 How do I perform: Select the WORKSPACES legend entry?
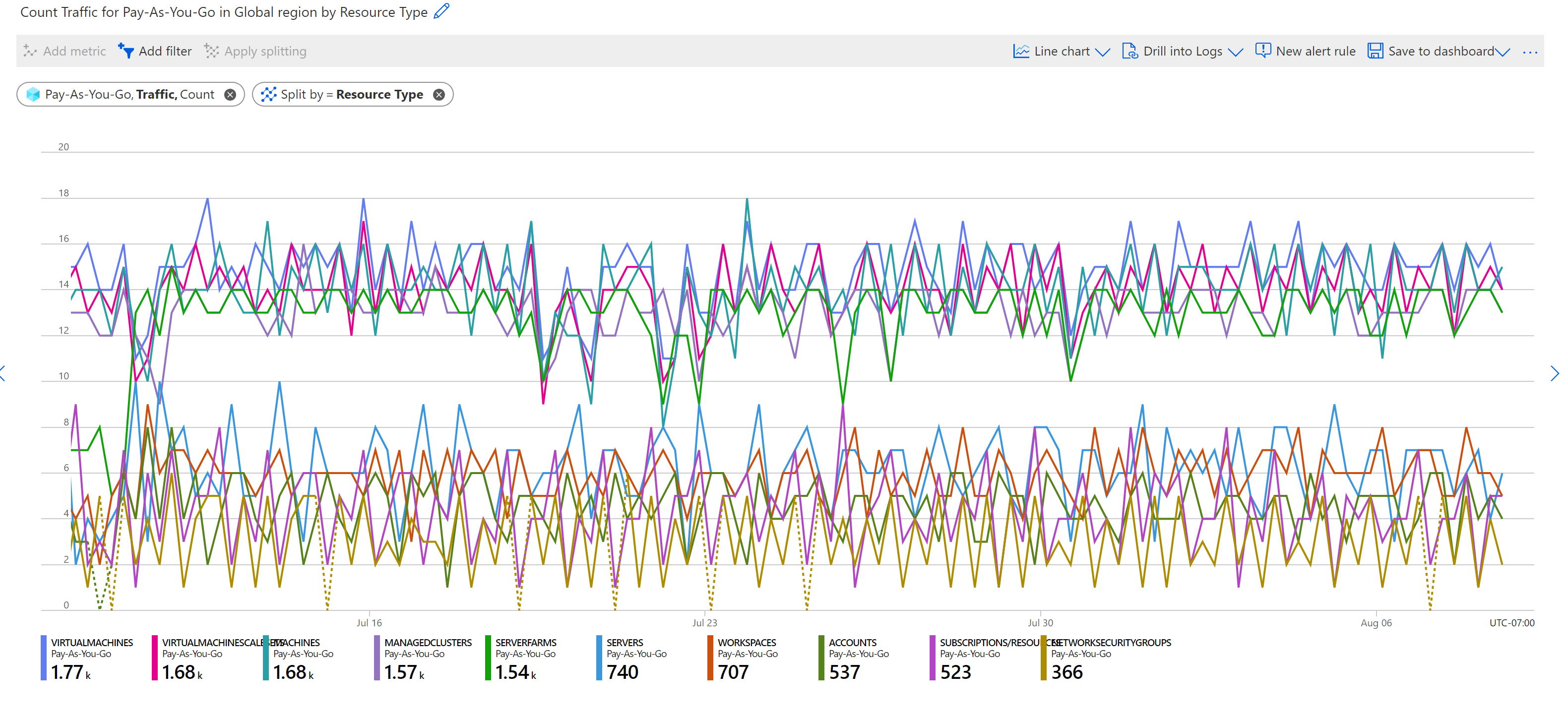click(743, 657)
